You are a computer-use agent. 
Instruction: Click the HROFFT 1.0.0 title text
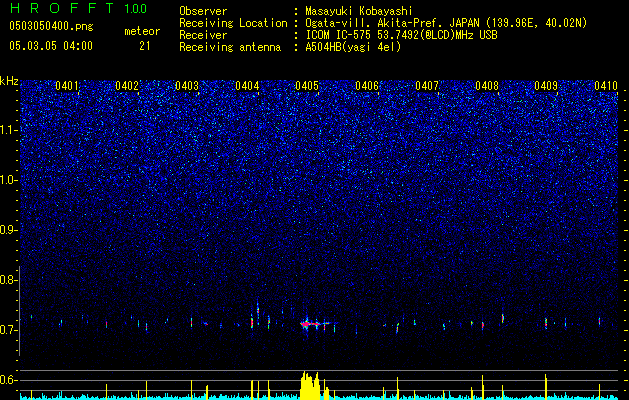tap(79, 8)
